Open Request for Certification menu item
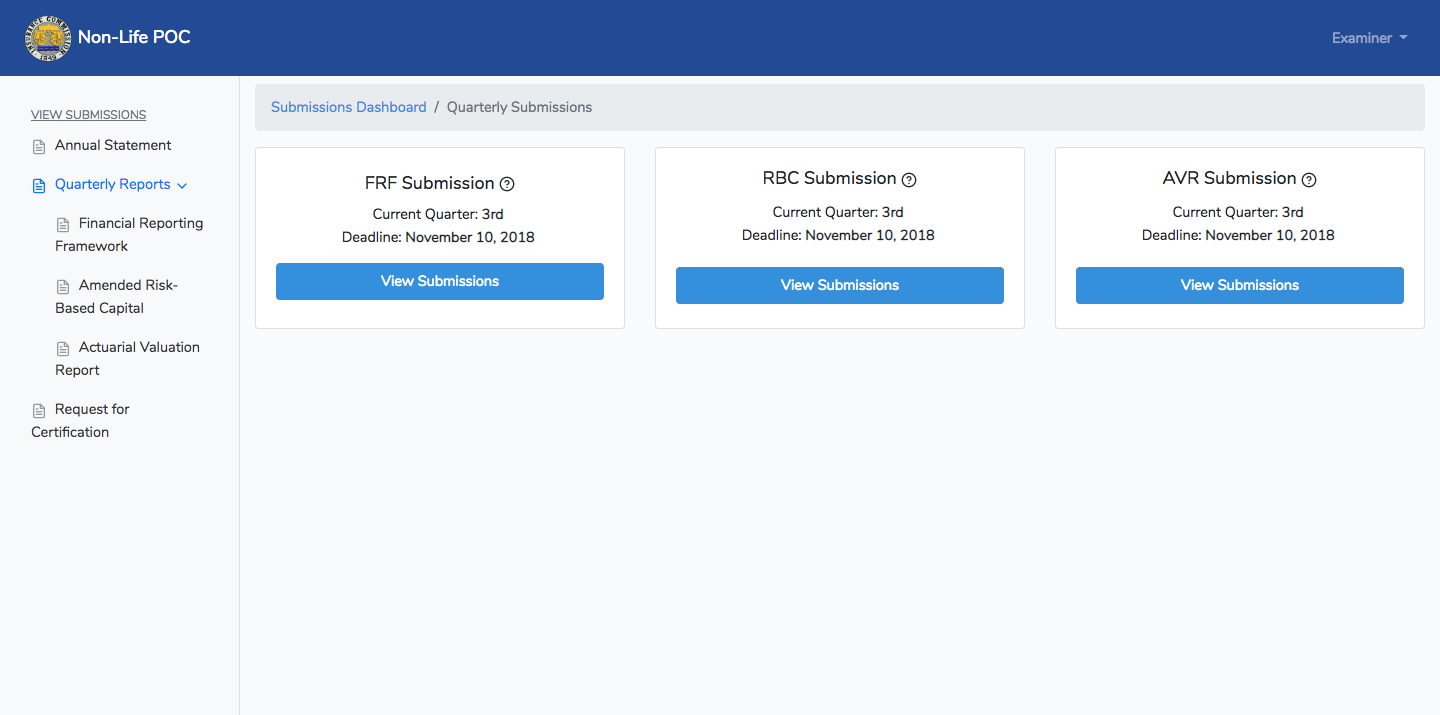 [x=80, y=420]
